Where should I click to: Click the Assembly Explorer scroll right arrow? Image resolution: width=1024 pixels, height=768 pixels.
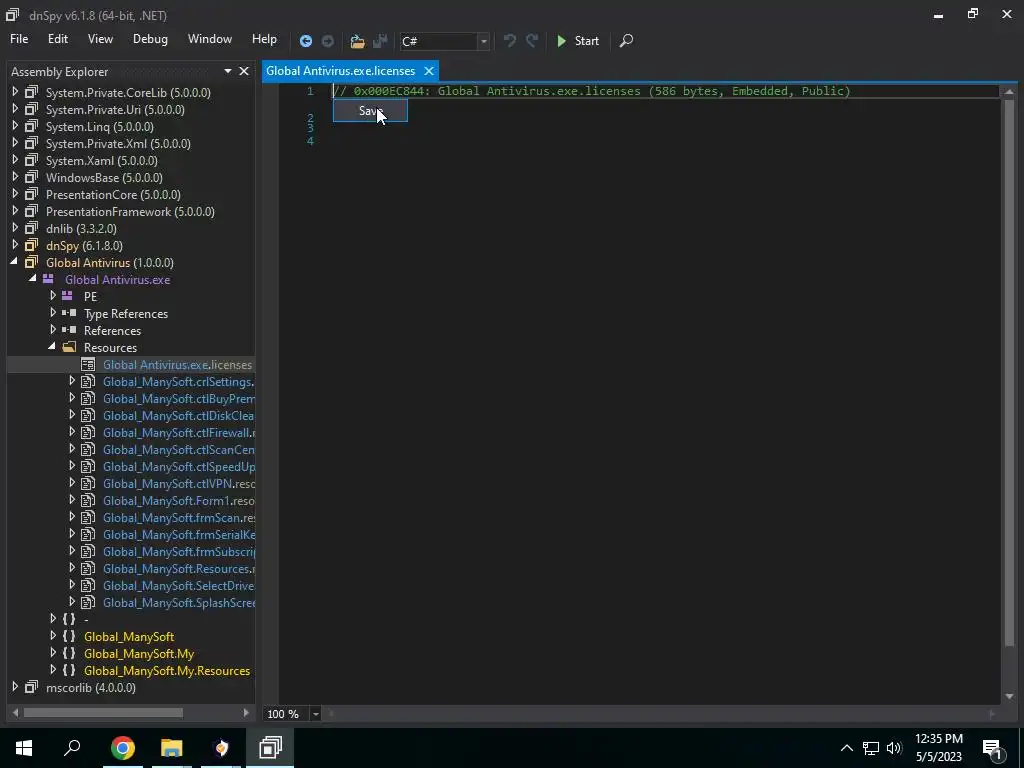246,712
